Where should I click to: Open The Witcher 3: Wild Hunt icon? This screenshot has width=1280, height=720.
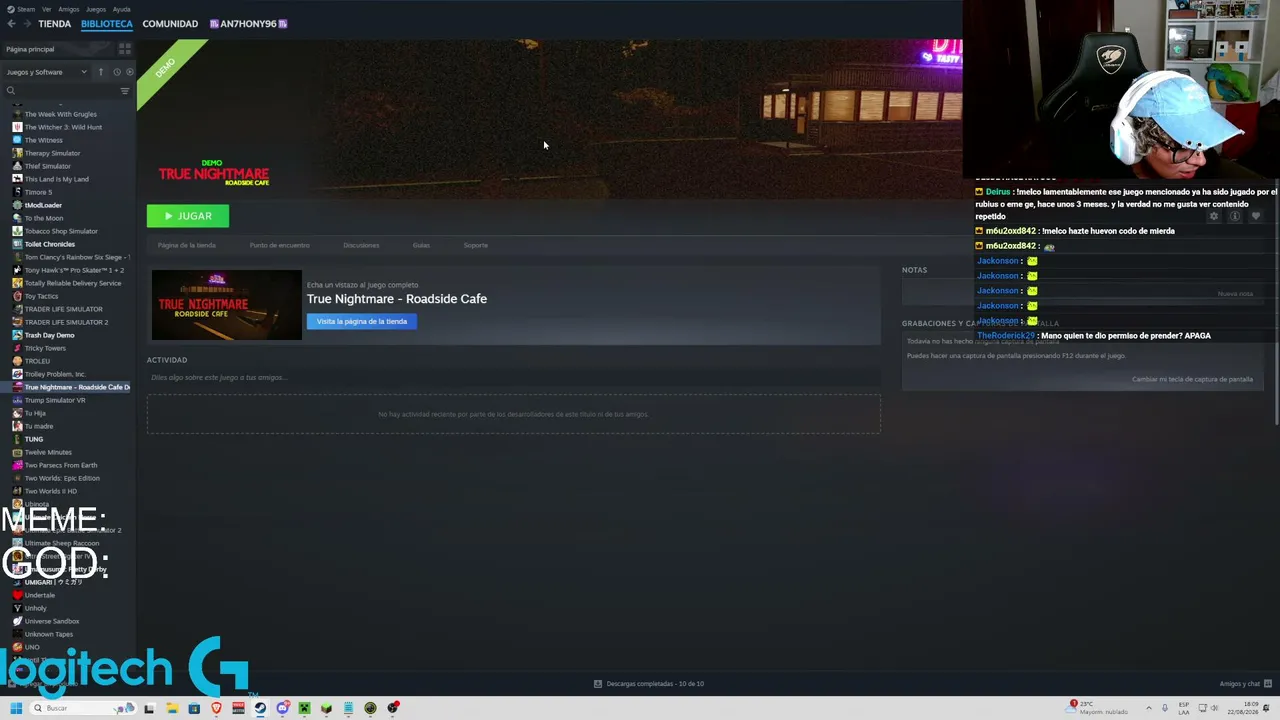click(17, 127)
